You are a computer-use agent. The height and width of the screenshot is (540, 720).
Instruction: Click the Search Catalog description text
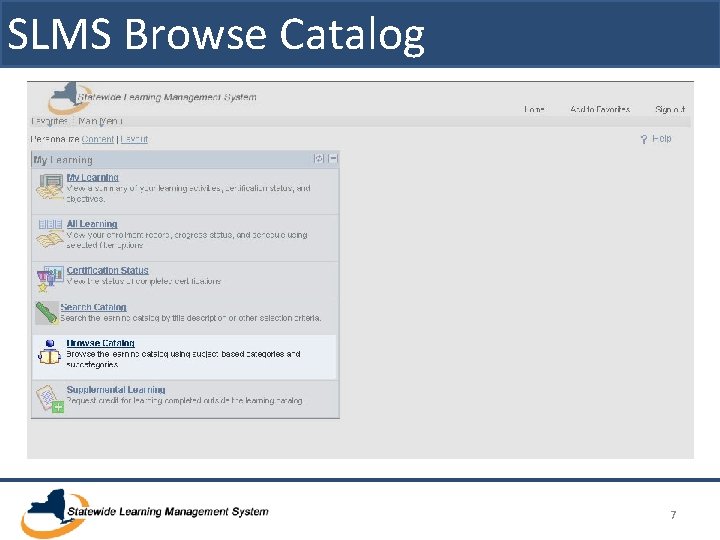[191, 318]
